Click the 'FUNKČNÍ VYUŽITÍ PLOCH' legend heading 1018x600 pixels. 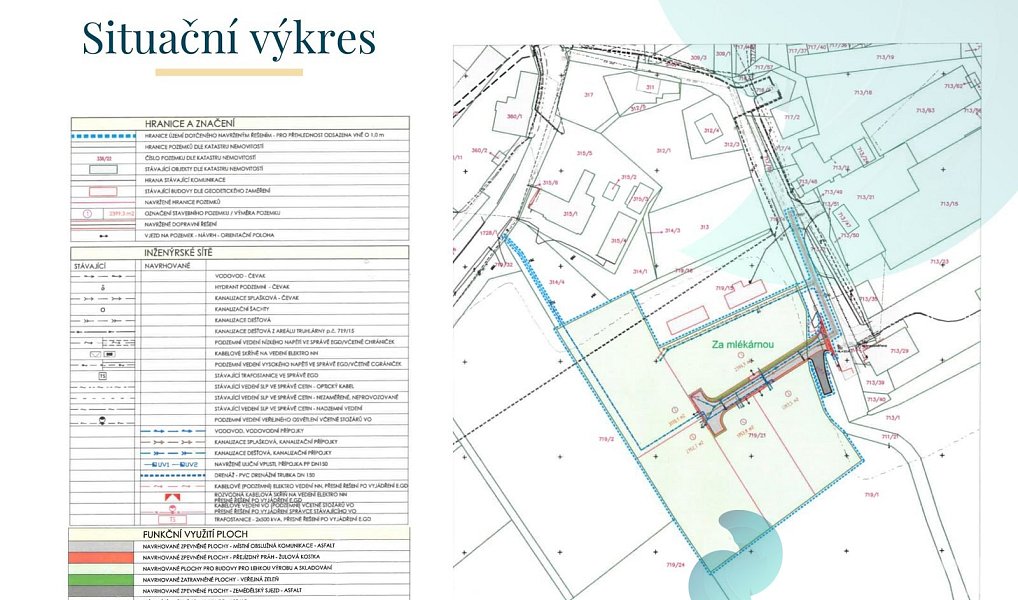[x=195, y=534]
